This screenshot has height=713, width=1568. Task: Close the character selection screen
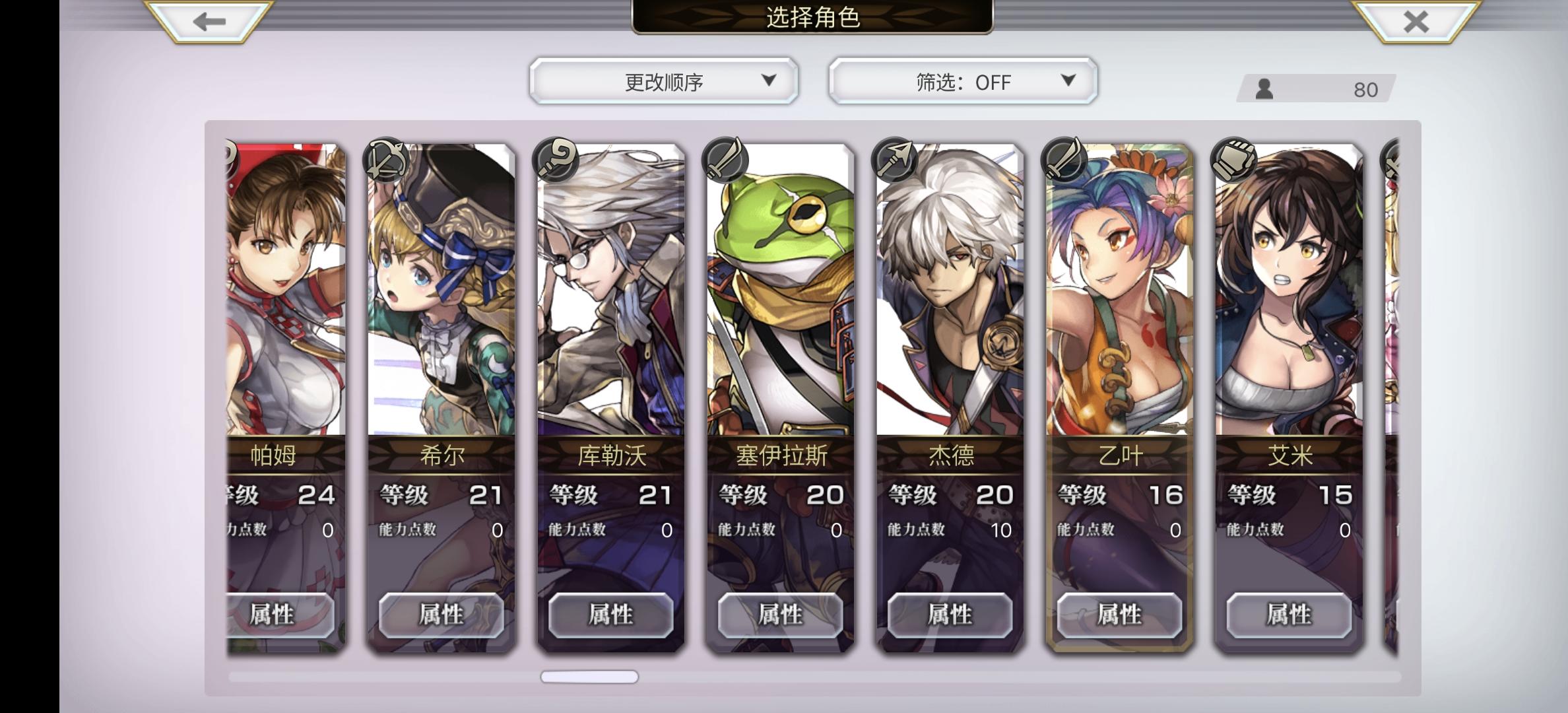point(1416,21)
